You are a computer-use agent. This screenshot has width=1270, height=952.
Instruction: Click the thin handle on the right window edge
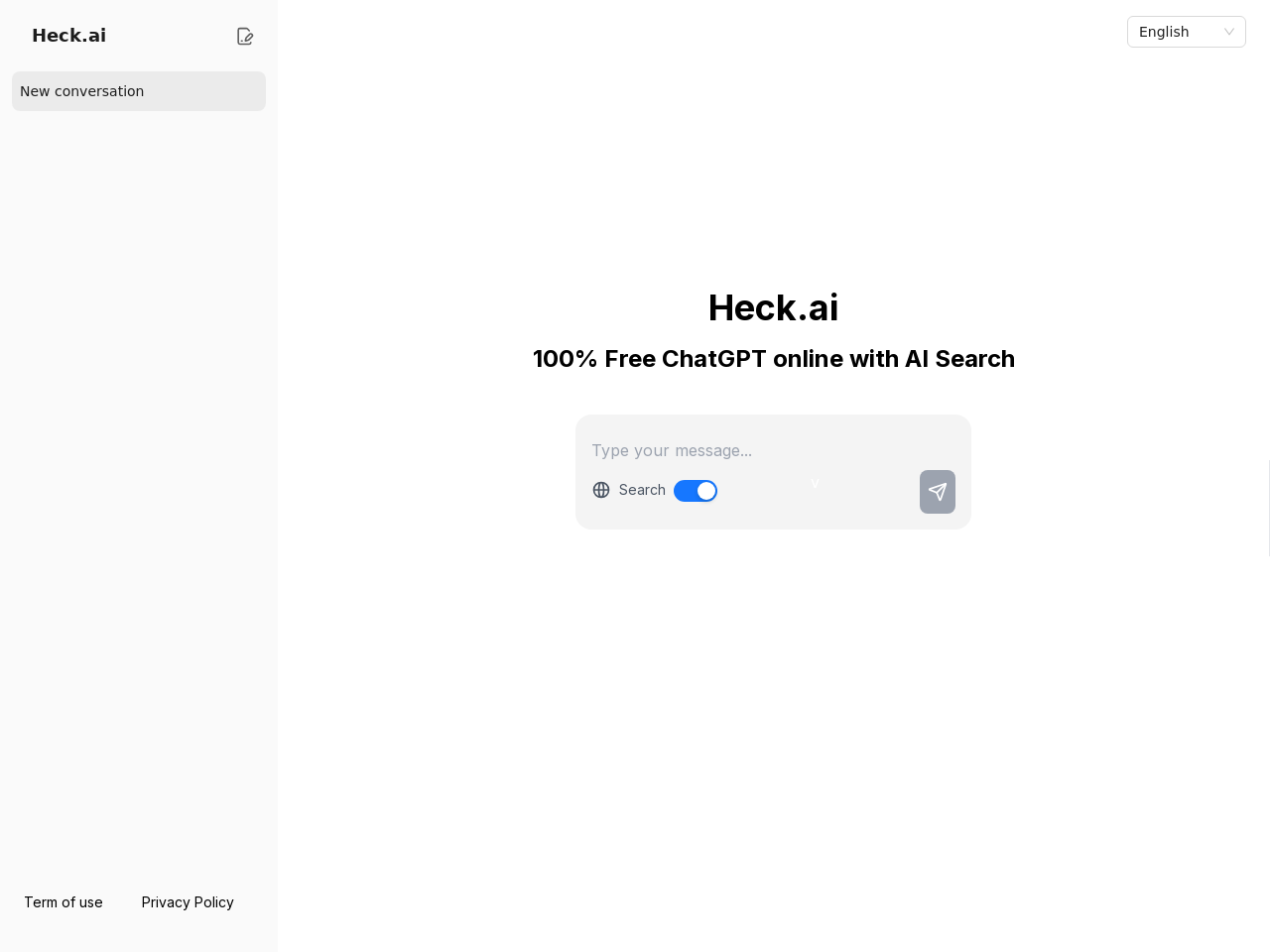coord(1269,508)
